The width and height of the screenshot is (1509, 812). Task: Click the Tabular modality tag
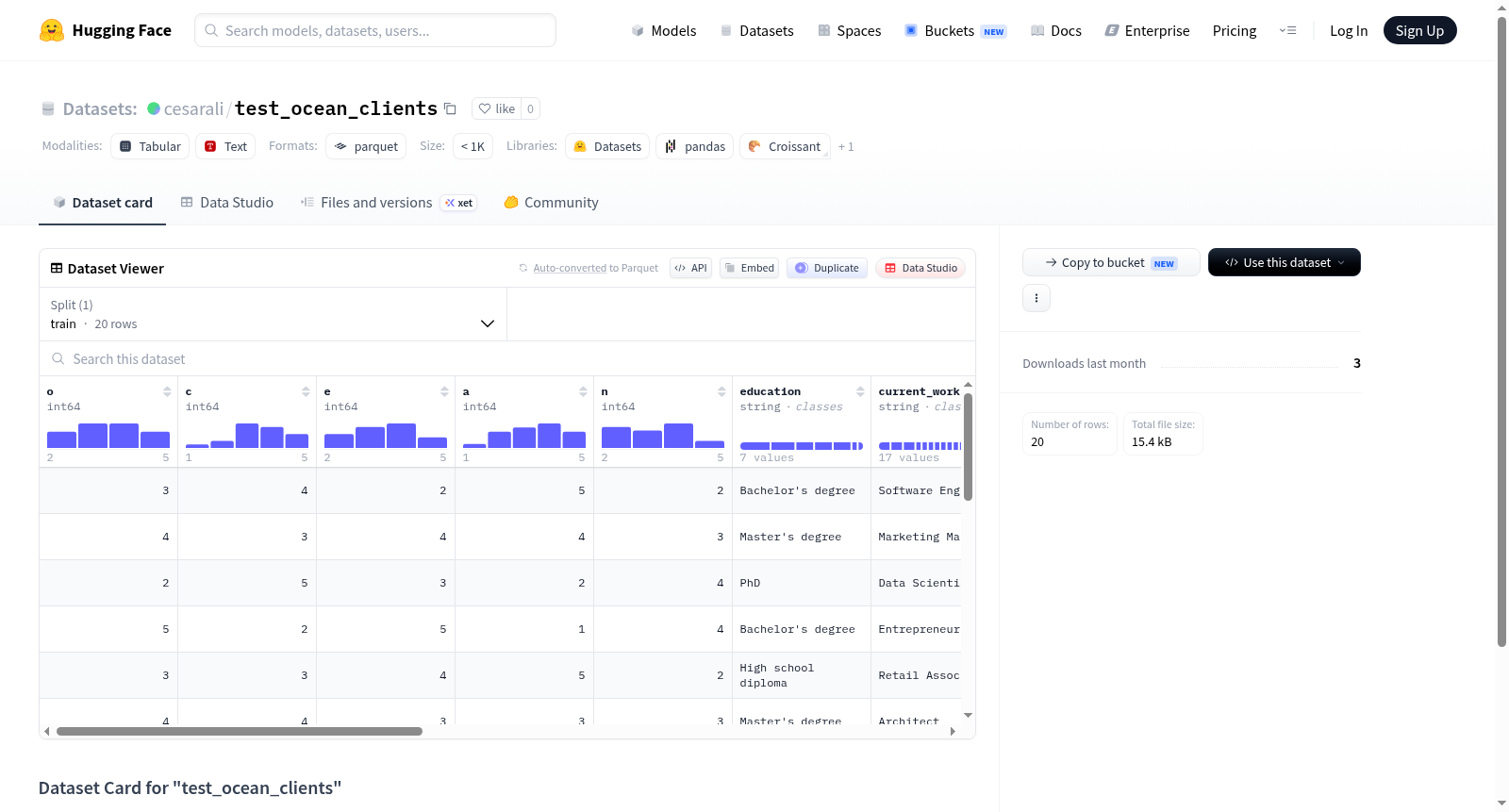pos(151,146)
